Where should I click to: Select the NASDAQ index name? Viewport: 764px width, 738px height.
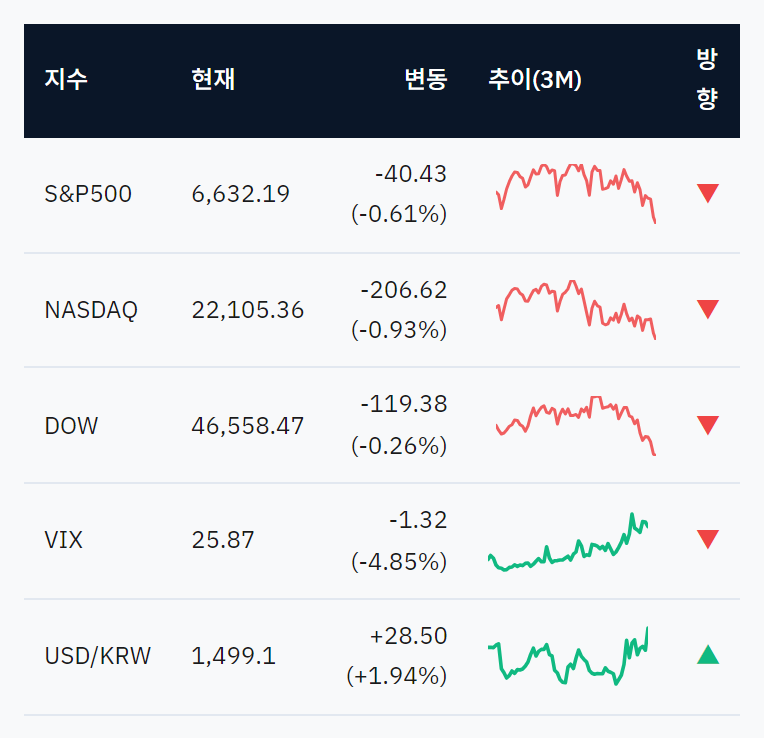tap(91, 310)
